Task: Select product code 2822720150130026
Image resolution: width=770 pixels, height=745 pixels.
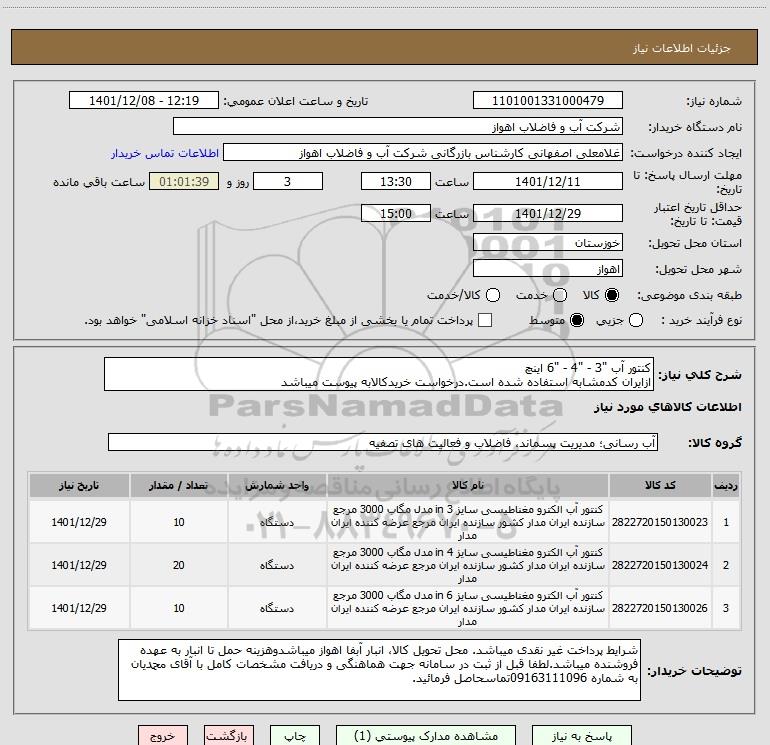Action: tap(660, 608)
